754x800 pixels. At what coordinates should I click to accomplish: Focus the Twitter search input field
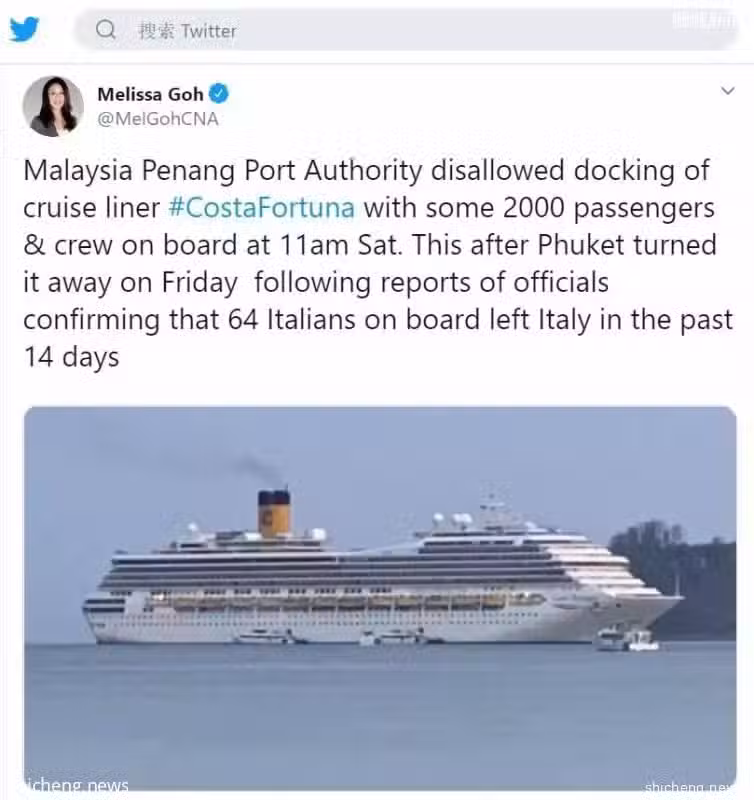coord(406,30)
